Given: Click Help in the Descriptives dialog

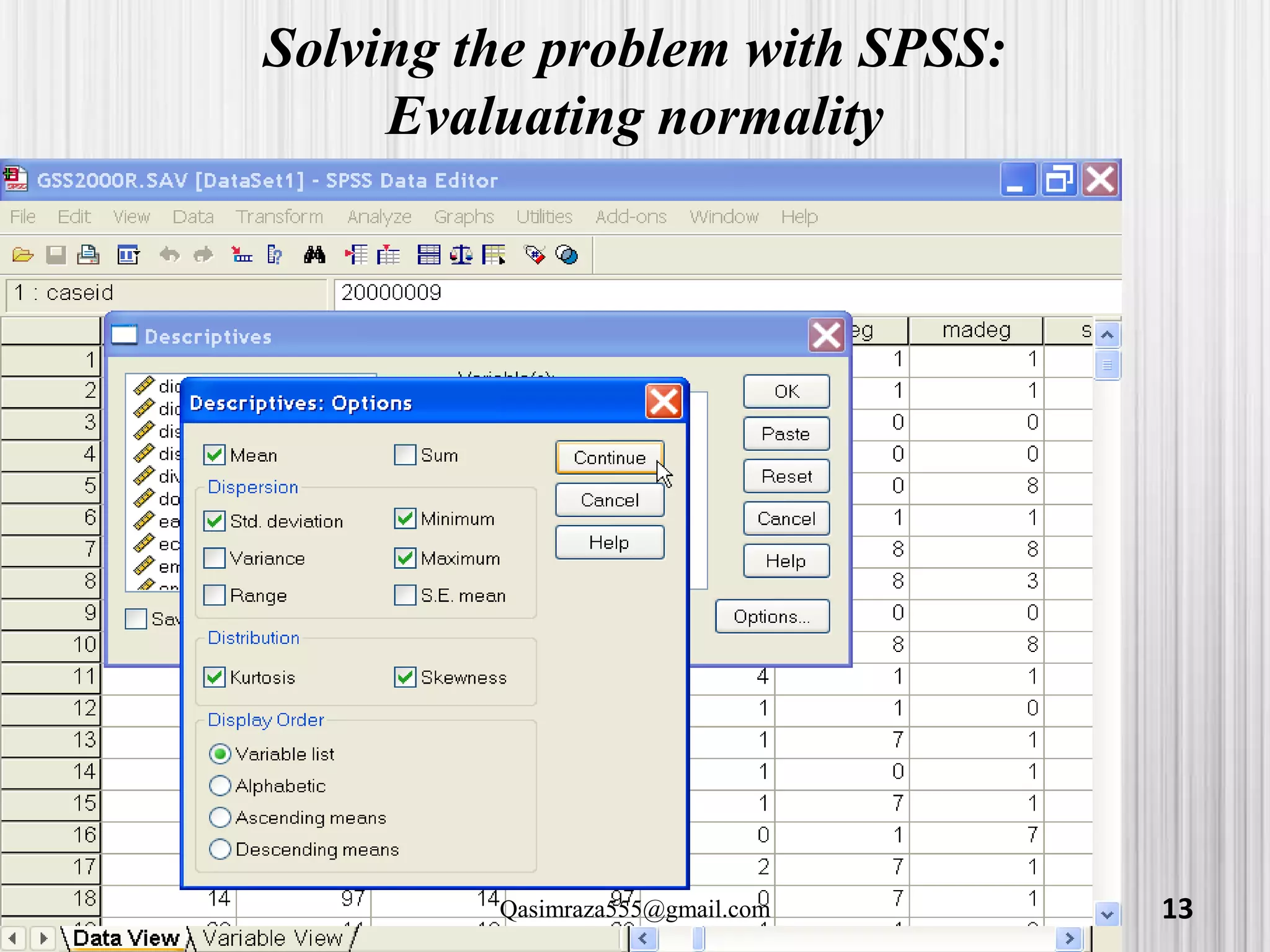Looking at the screenshot, I should (786, 561).
